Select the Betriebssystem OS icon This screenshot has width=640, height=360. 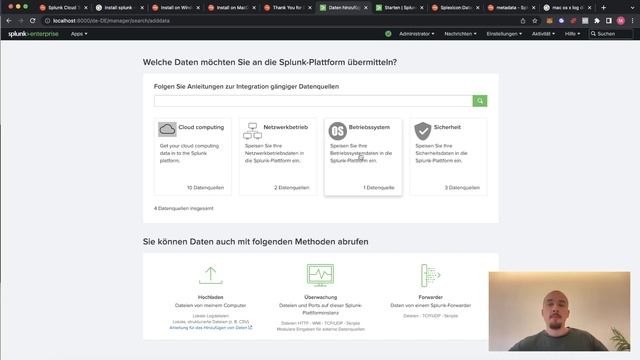coord(338,131)
